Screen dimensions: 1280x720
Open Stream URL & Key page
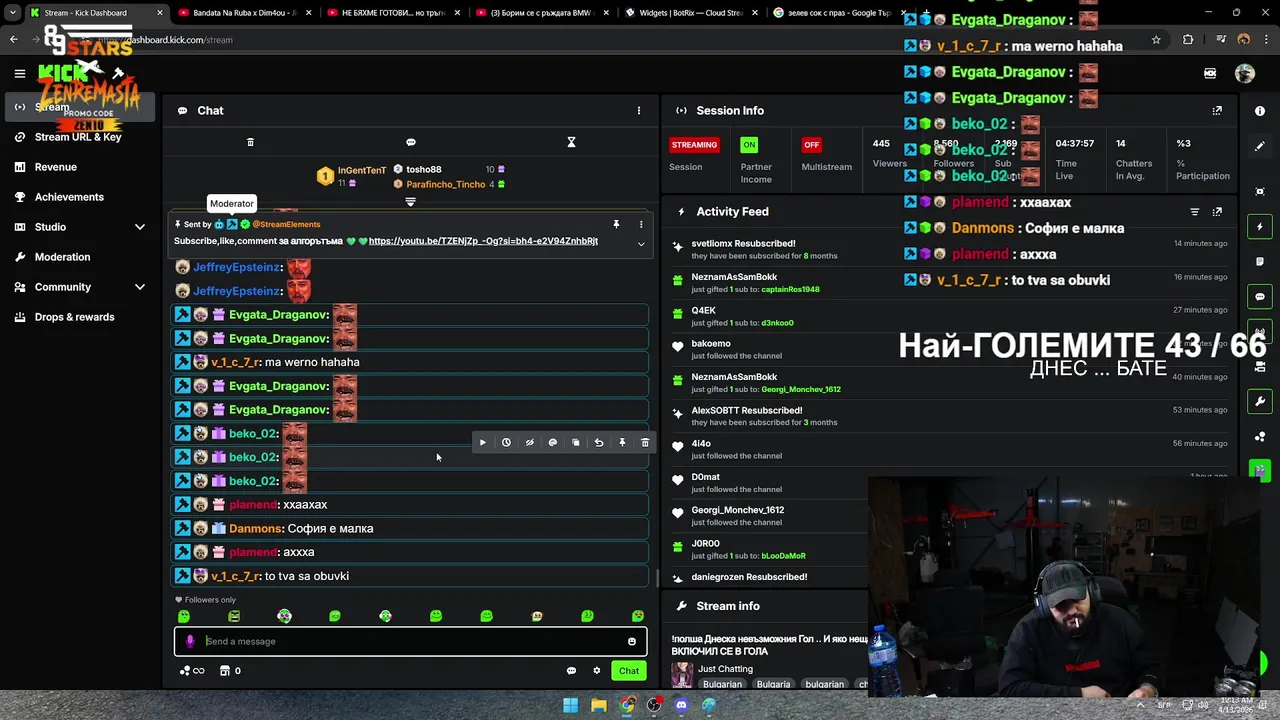tap(80, 137)
